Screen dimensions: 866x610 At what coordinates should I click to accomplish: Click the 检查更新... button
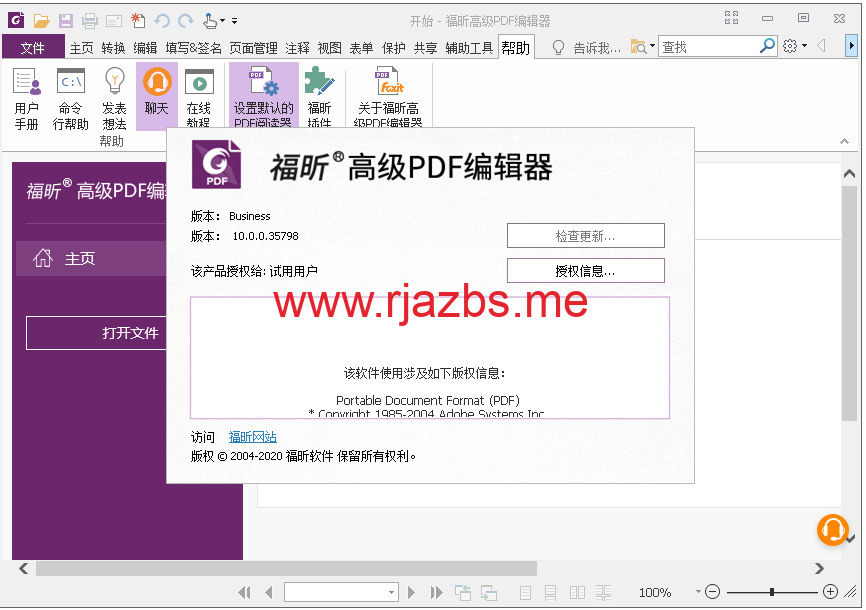585,236
